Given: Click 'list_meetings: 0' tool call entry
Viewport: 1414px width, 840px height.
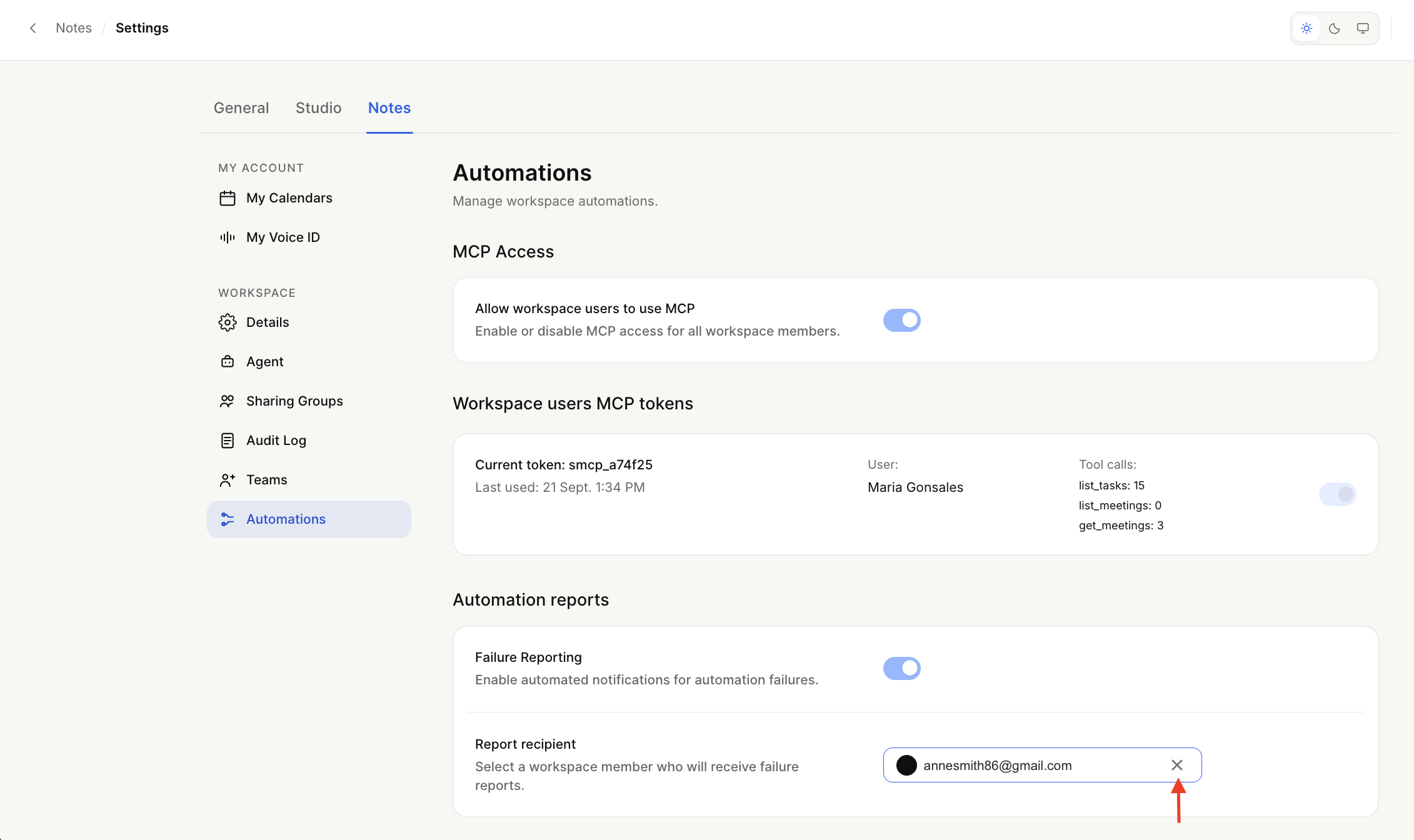Looking at the screenshot, I should [1120, 506].
